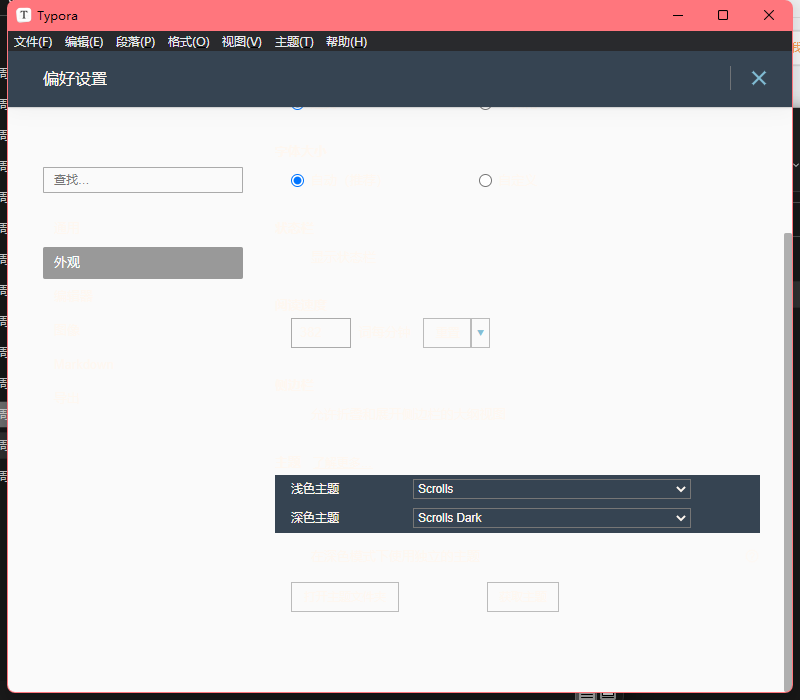Click the 重置 reading speed button
Viewport: 800px width, 700px height.
[x=447, y=333]
